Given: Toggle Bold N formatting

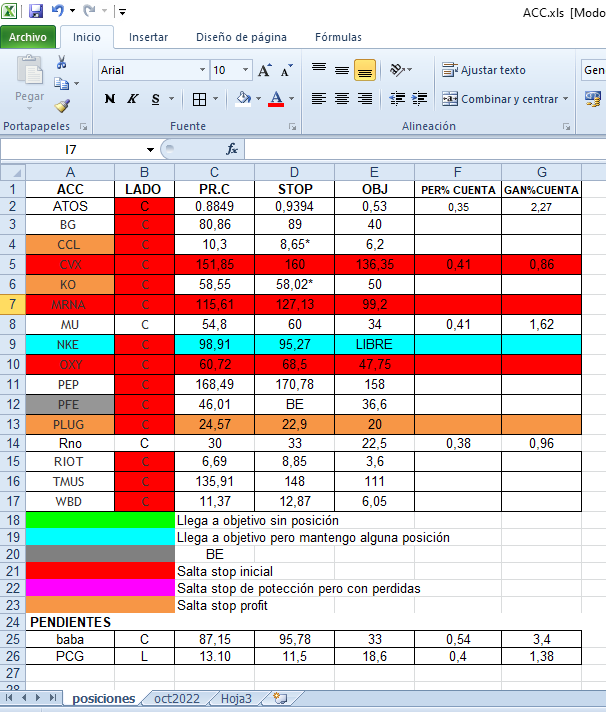Looking at the screenshot, I should click(x=109, y=99).
